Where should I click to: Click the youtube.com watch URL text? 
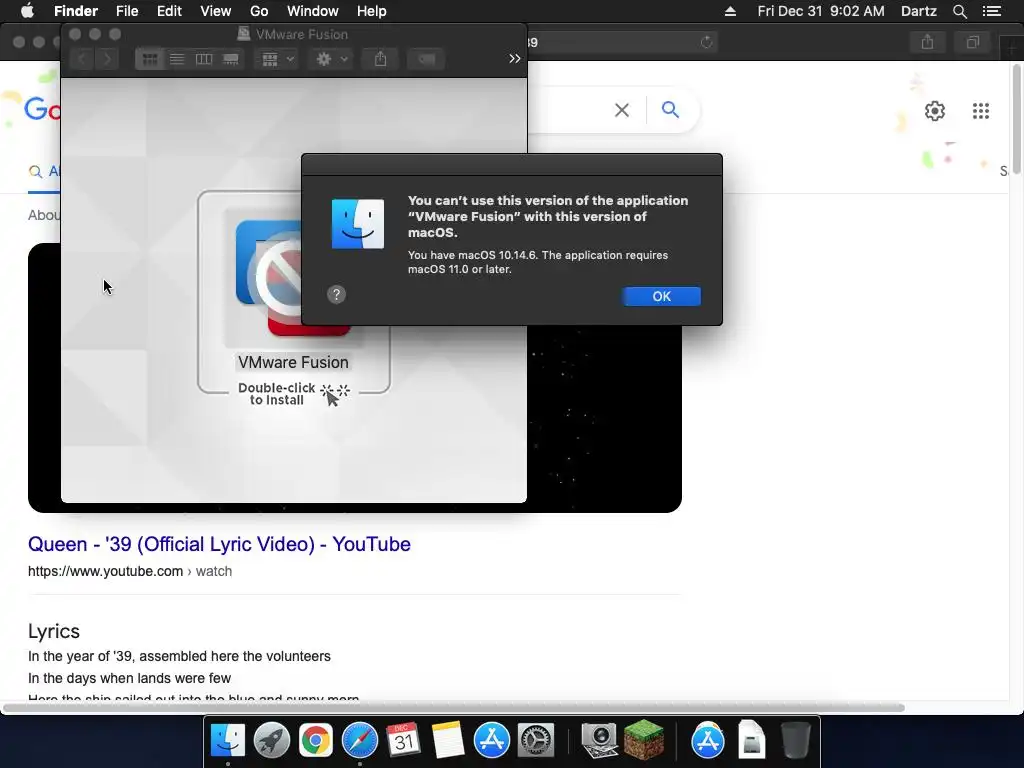(x=130, y=571)
